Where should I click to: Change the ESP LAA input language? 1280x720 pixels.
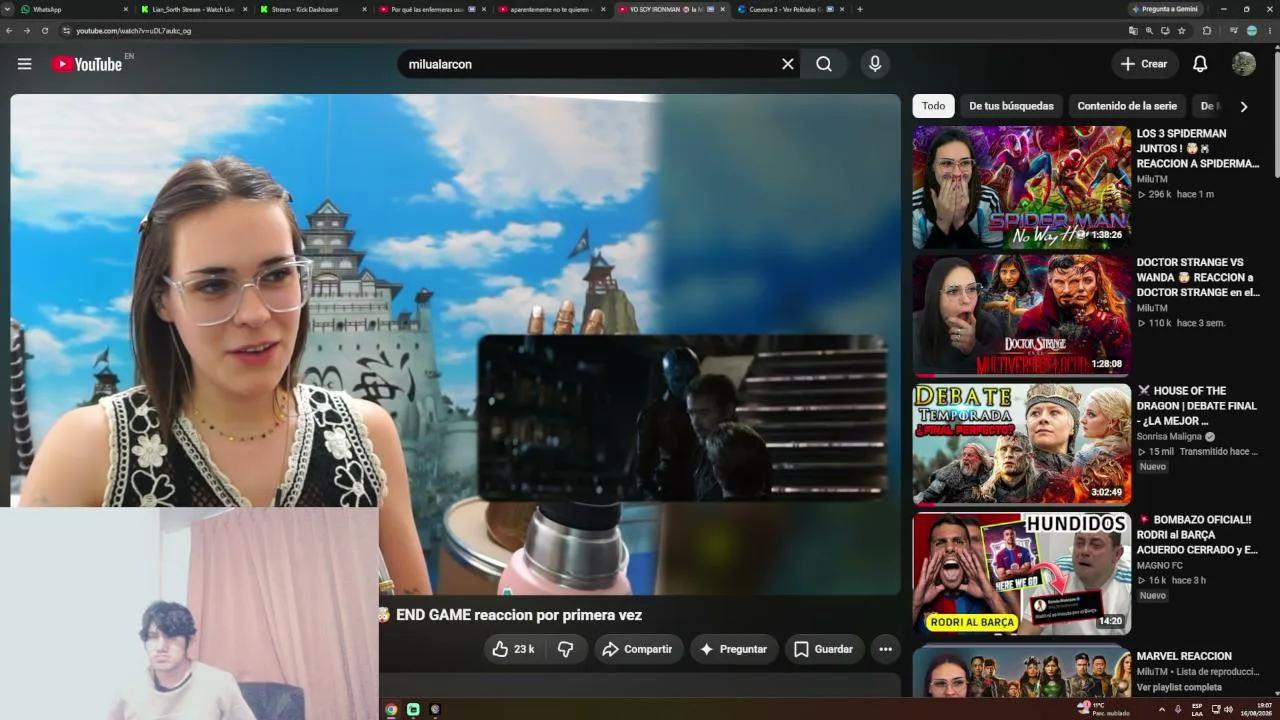coord(1197,709)
